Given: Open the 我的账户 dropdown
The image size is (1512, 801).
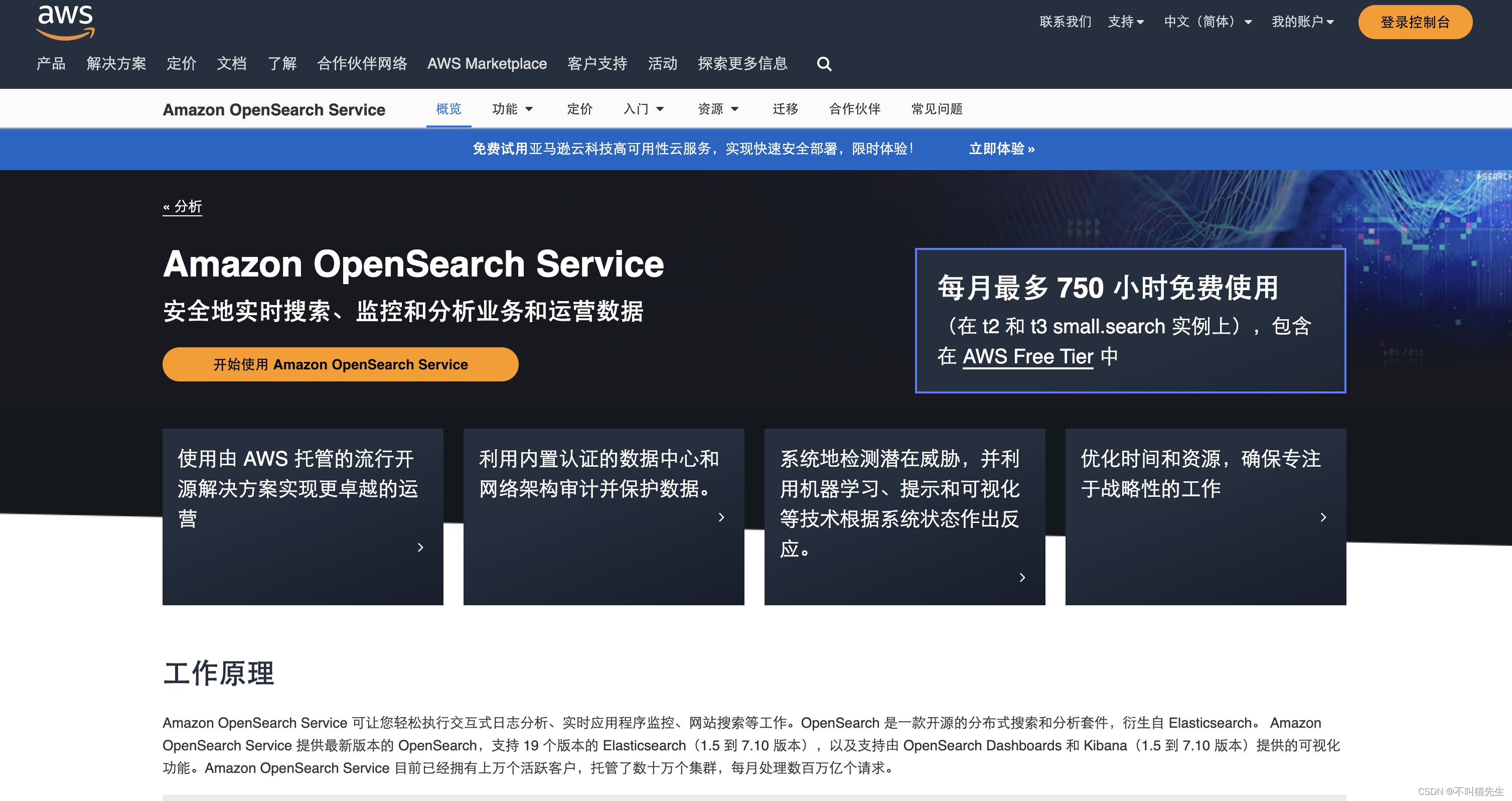Looking at the screenshot, I should coord(1303,22).
